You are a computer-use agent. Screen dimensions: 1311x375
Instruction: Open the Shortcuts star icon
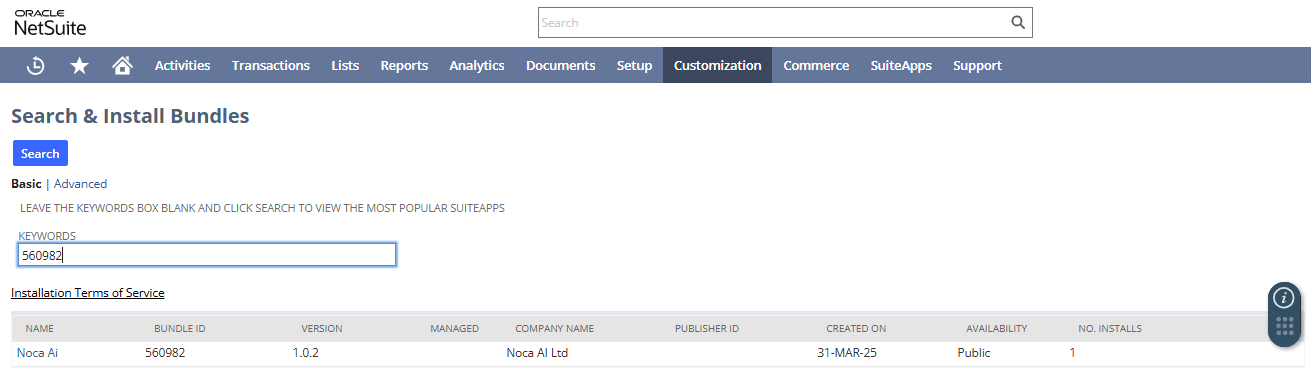pos(79,65)
